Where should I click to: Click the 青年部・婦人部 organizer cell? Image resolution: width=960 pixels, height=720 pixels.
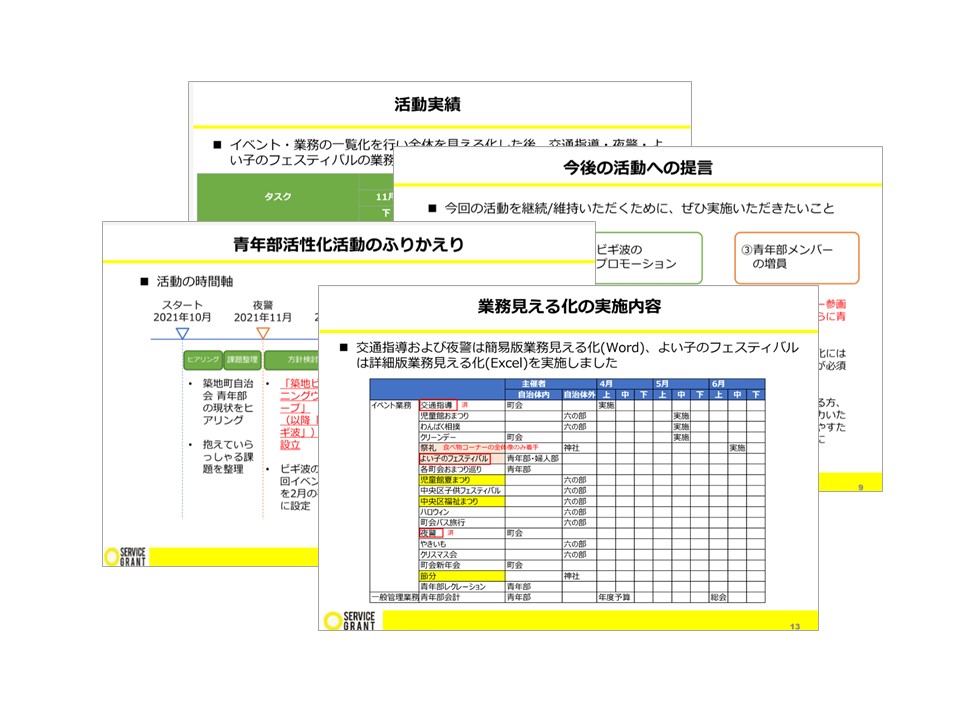[x=533, y=459]
